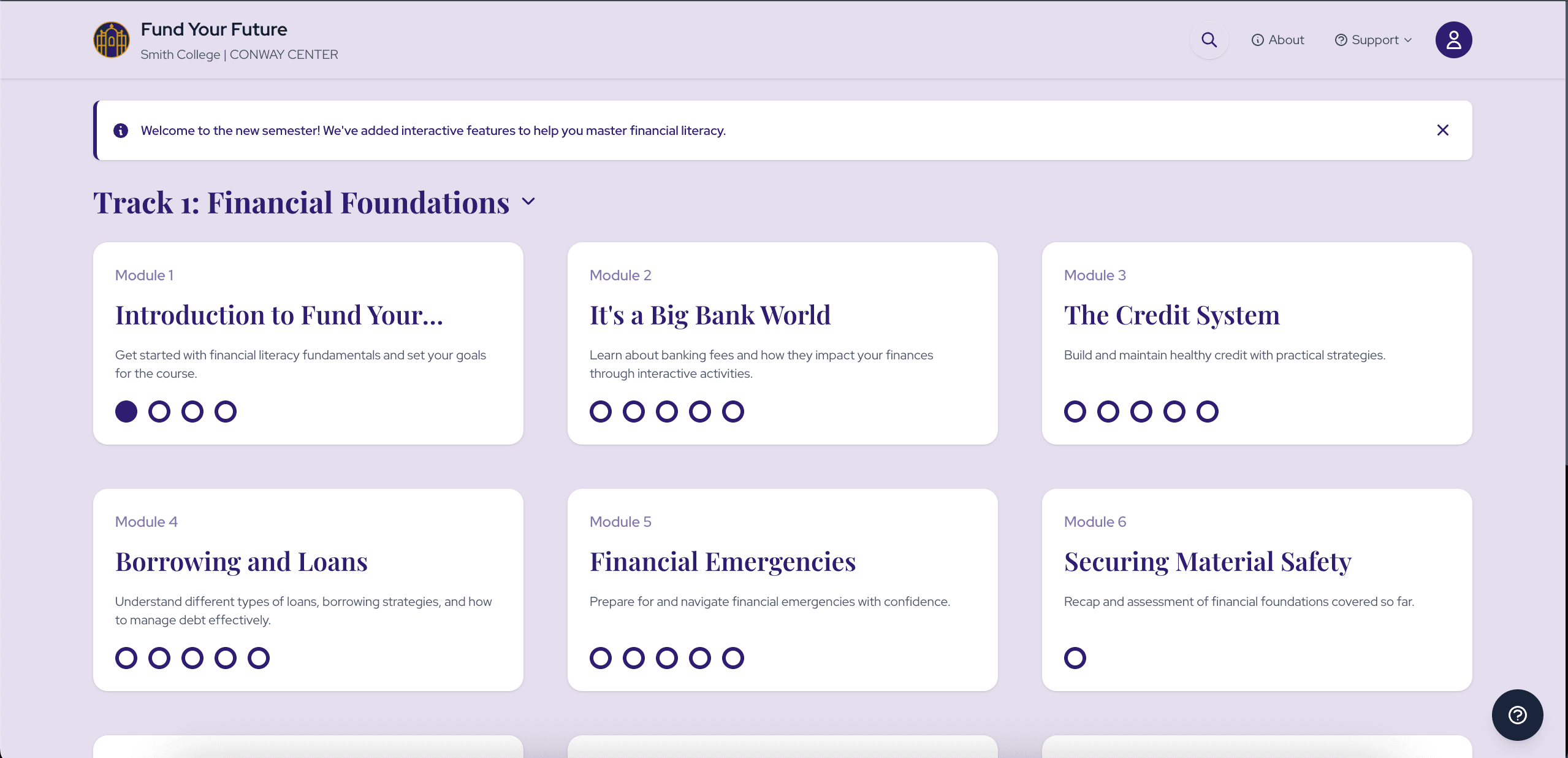Open the floating help widget bottom right

[1517, 715]
